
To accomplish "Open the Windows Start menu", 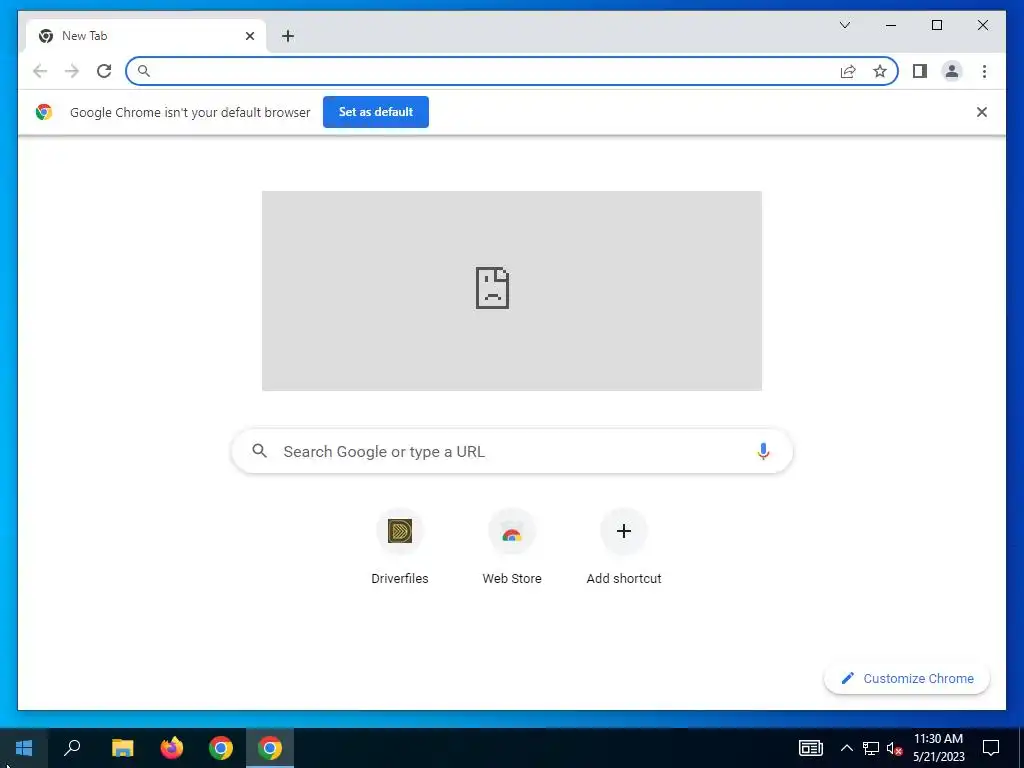I will [24, 748].
